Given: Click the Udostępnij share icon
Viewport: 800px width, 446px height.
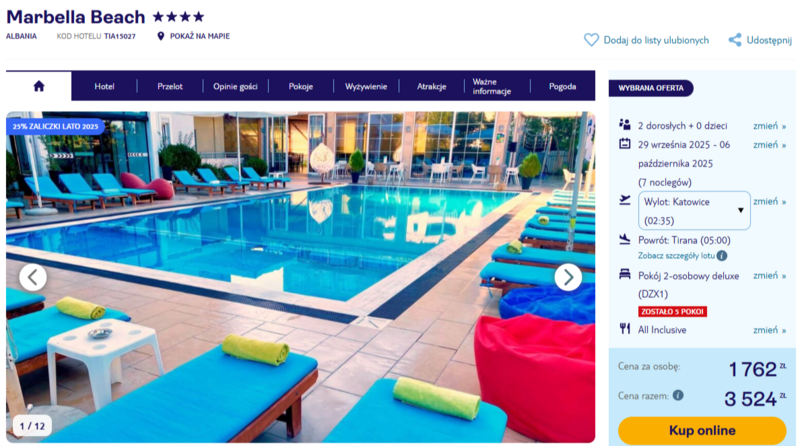Looking at the screenshot, I should (735, 40).
